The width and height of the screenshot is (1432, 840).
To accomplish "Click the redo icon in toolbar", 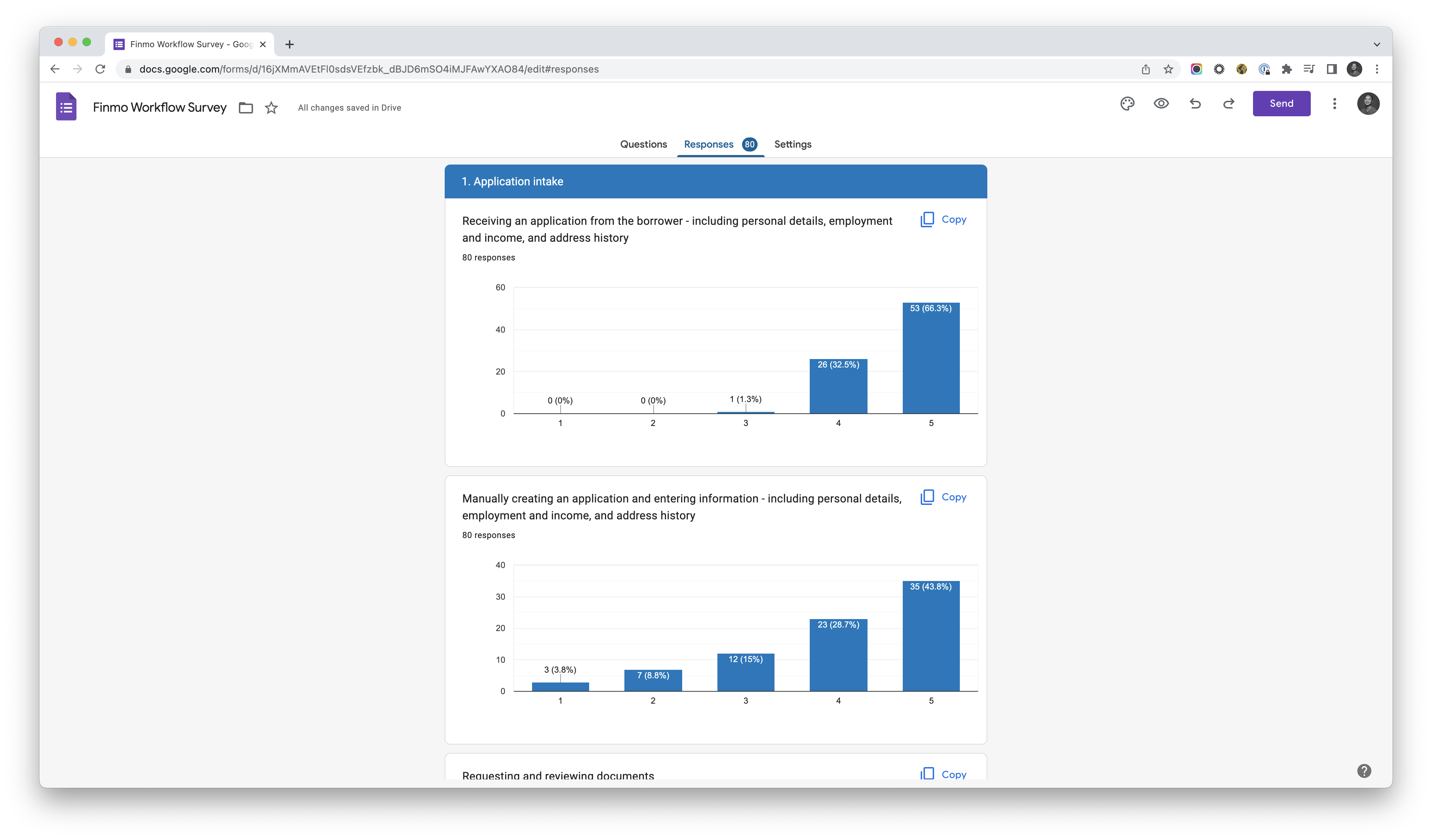I will [x=1229, y=103].
